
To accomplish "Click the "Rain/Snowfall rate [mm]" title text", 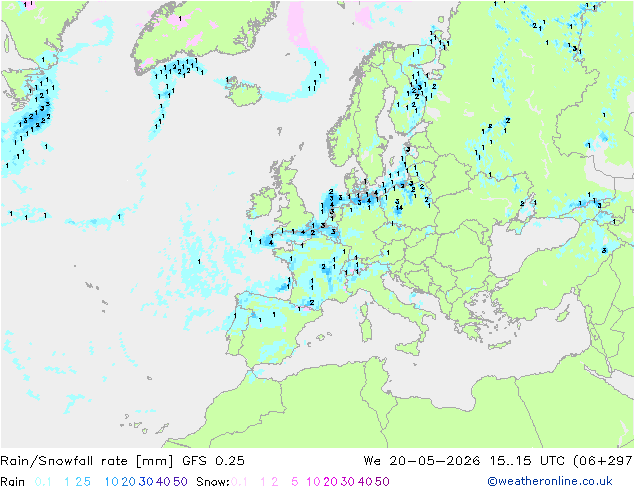I will click(87, 461).
